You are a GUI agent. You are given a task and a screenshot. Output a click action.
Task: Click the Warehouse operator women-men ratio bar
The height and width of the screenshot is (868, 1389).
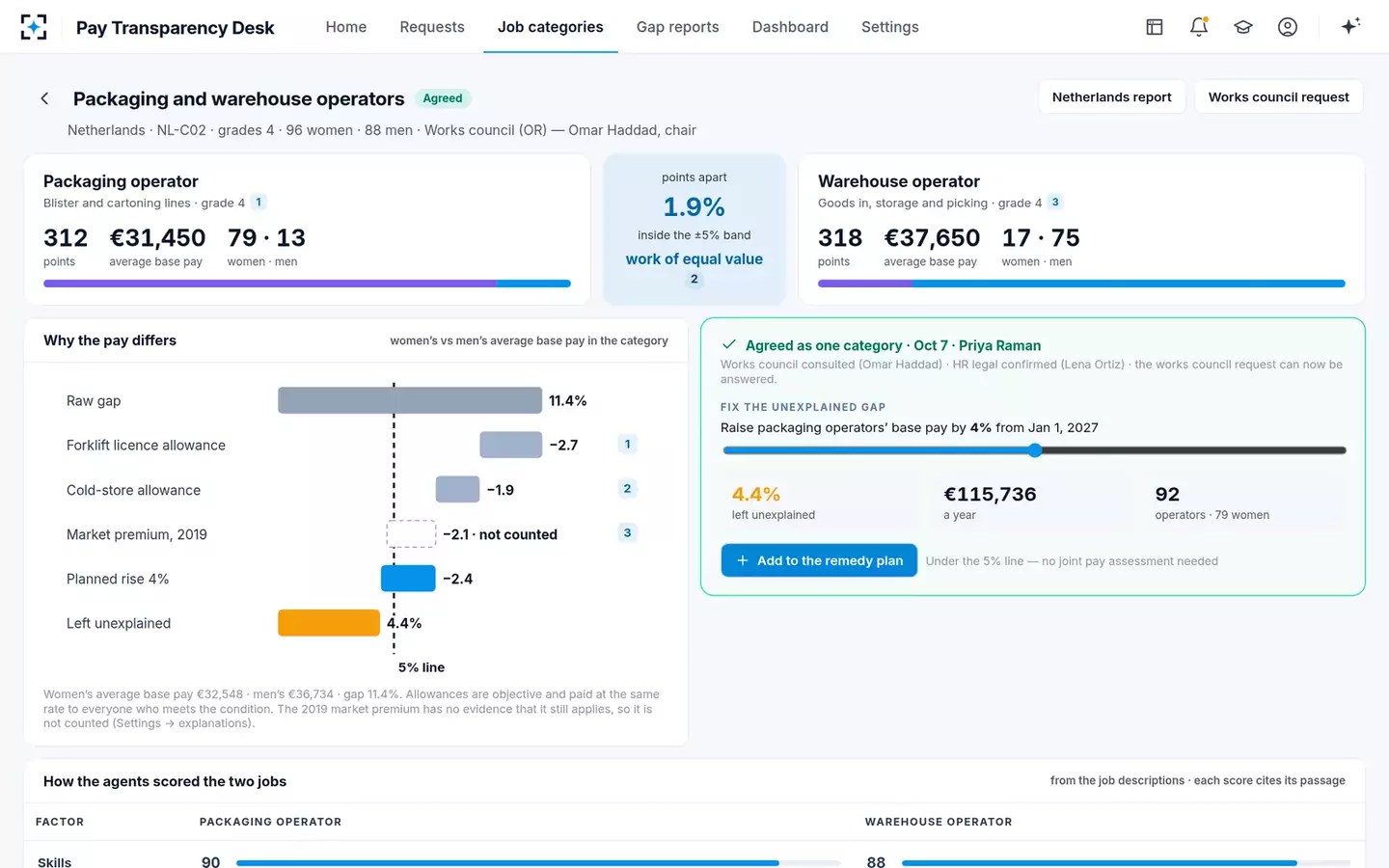coord(1081,284)
